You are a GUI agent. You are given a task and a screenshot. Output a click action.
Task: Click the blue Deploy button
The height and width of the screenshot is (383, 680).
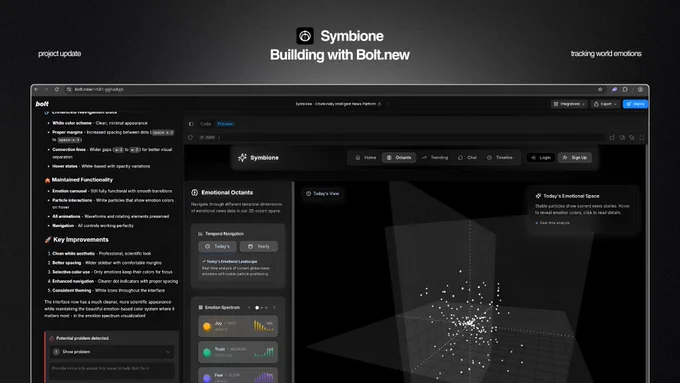(635, 104)
